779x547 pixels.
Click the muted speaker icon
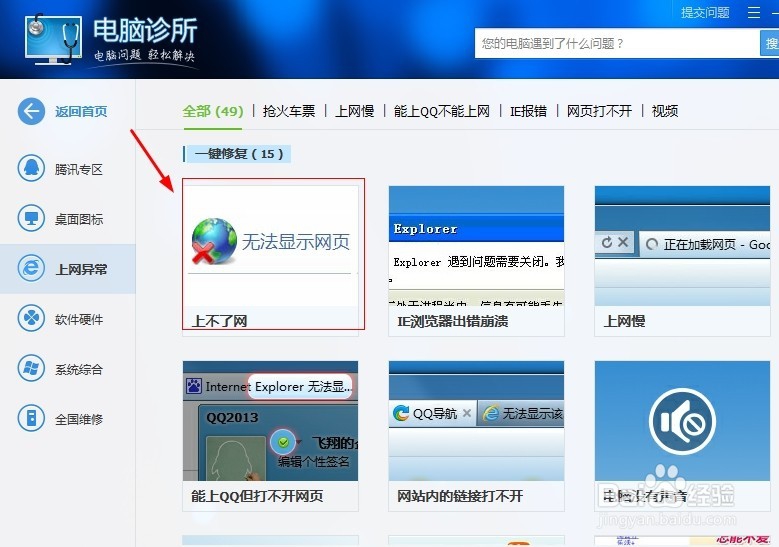coord(682,421)
